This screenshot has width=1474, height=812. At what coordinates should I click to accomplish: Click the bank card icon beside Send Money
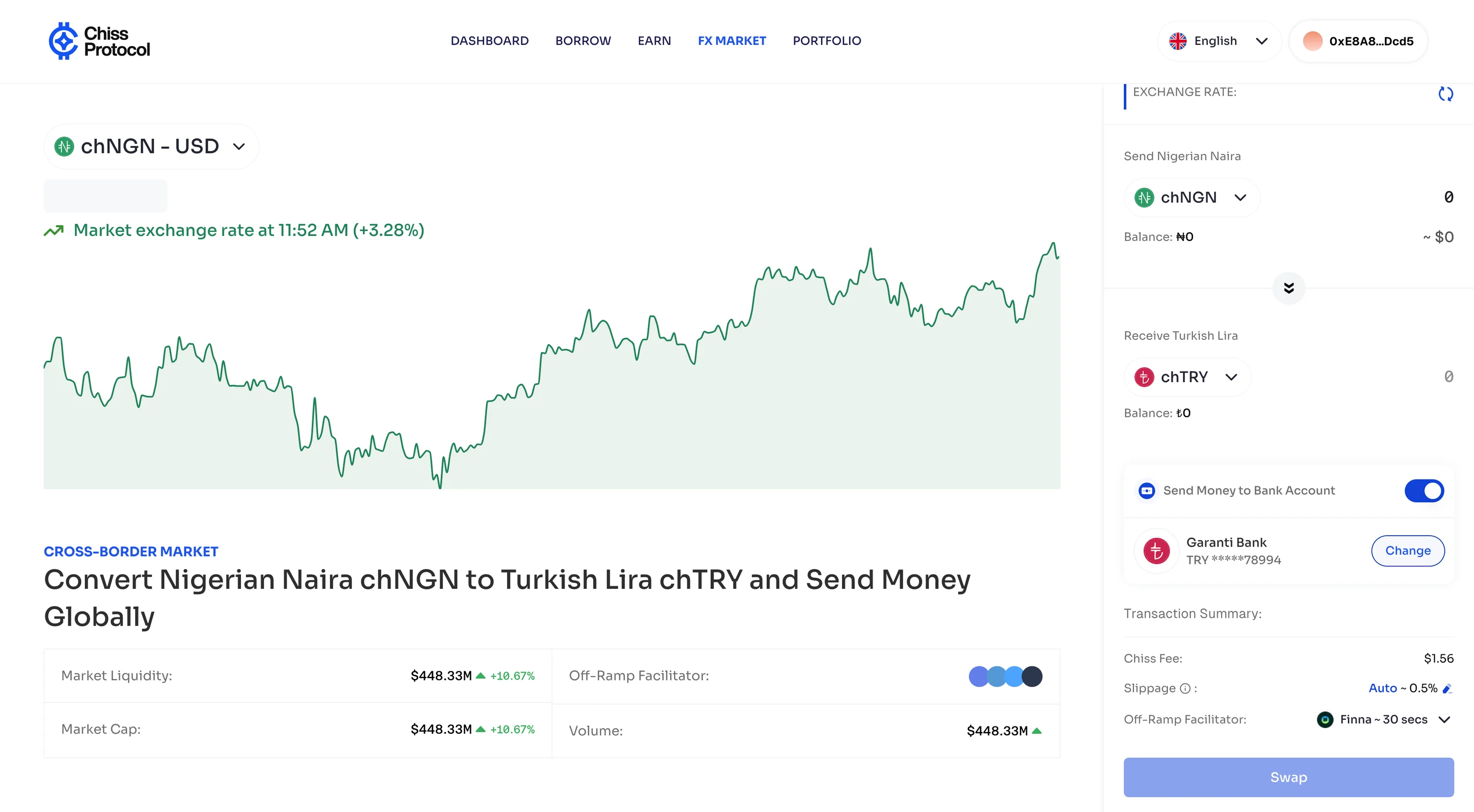tap(1146, 490)
